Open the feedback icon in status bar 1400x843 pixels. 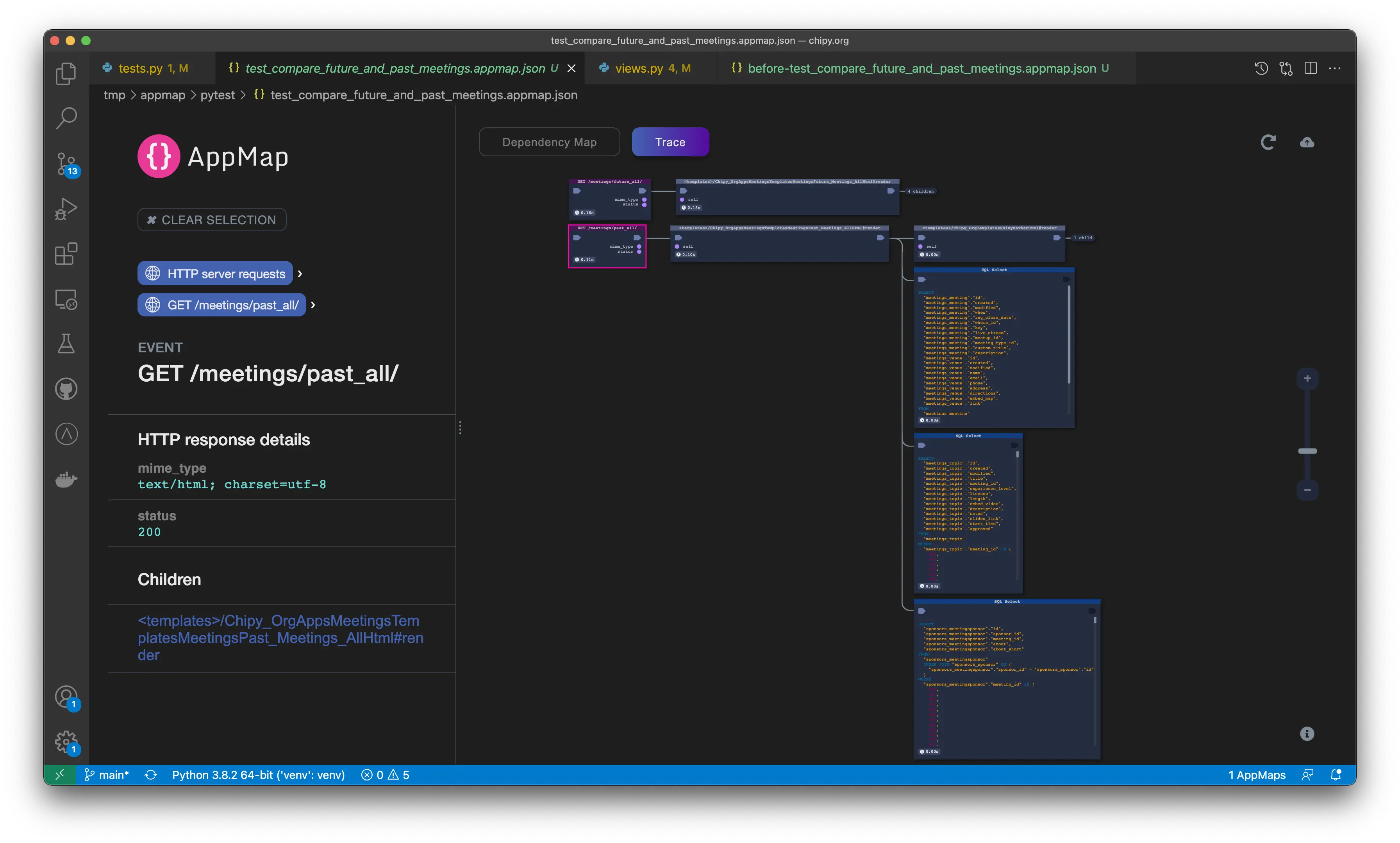(1307, 775)
